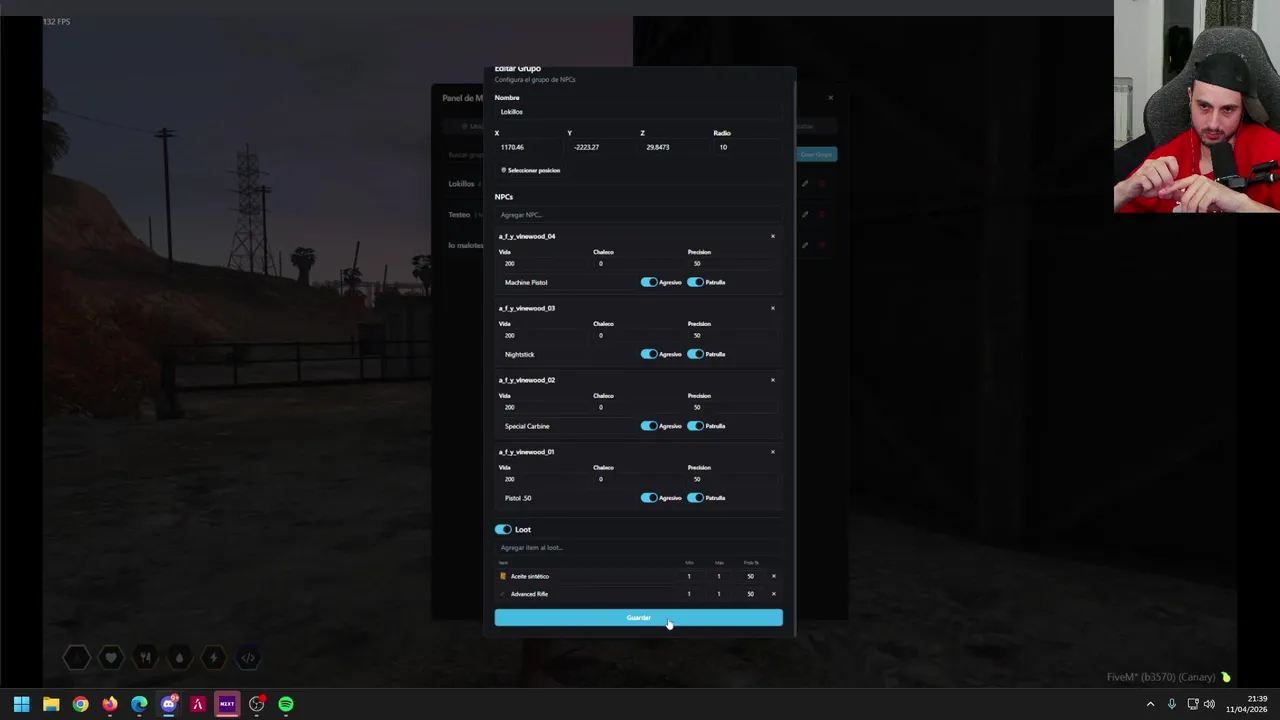1280x720 pixels.
Task: Click the Vida field of a_f_y_vinewood_04
Action: pyautogui.click(x=542, y=263)
